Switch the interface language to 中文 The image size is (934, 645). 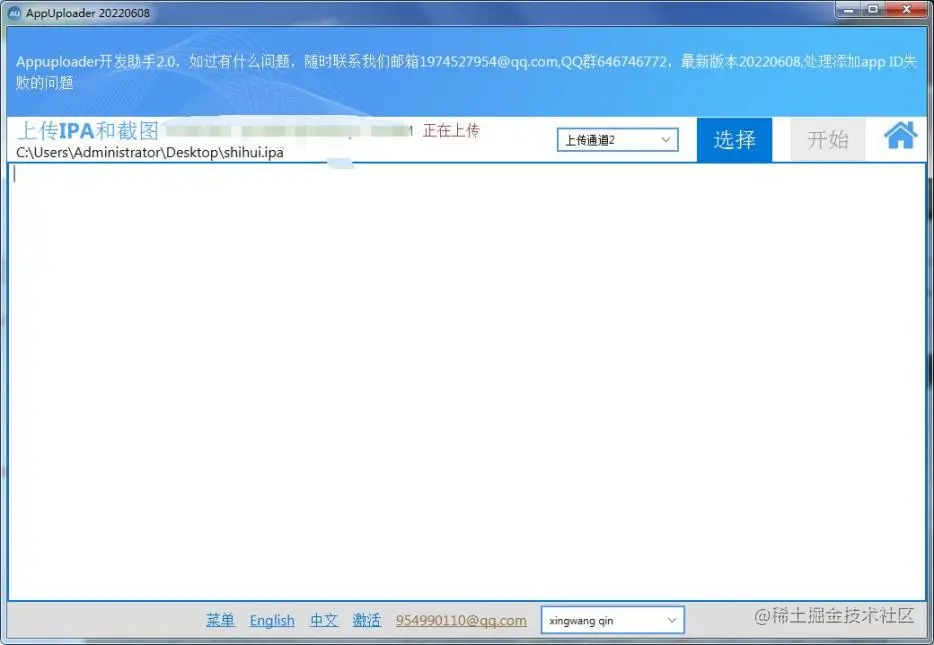(x=323, y=620)
